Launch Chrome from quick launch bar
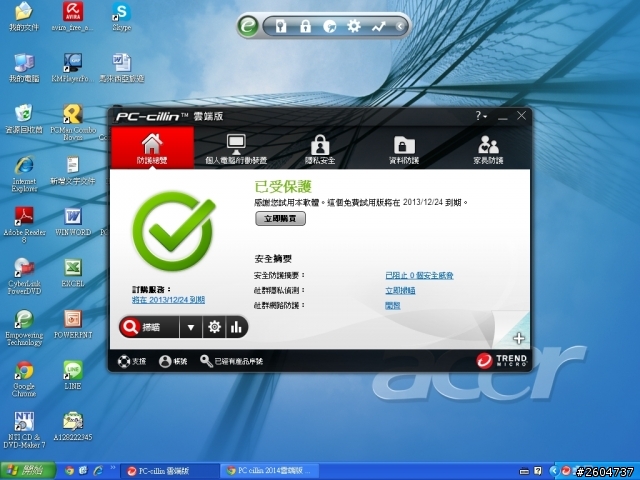The width and height of the screenshot is (640, 480). [70, 471]
